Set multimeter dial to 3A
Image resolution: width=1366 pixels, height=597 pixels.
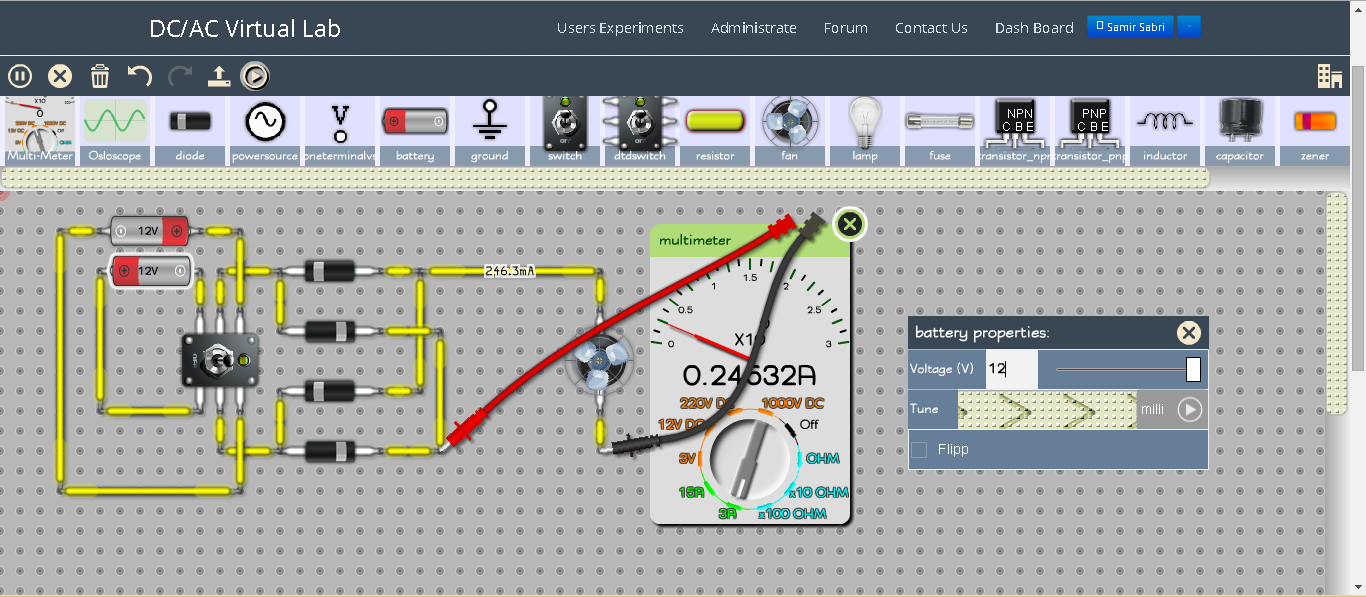pyautogui.click(x=727, y=514)
